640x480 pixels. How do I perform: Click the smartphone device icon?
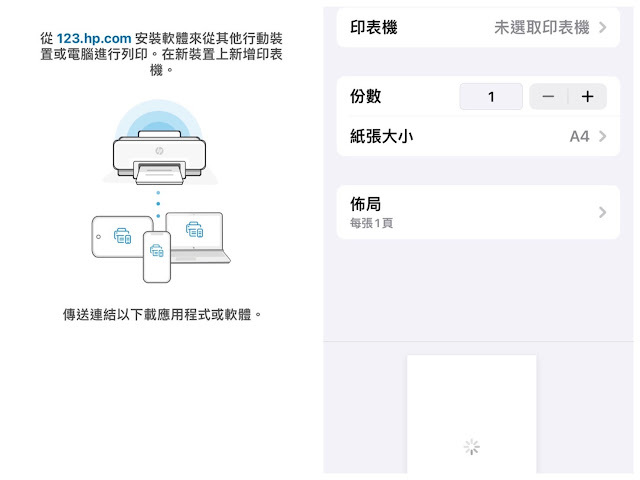[157, 256]
